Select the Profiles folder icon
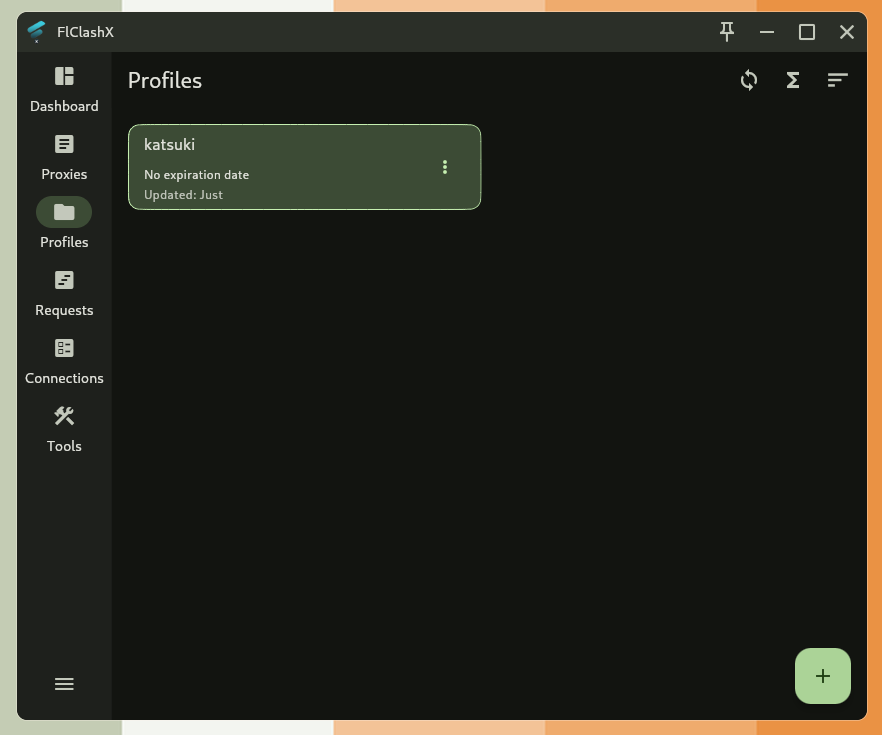 (64, 212)
